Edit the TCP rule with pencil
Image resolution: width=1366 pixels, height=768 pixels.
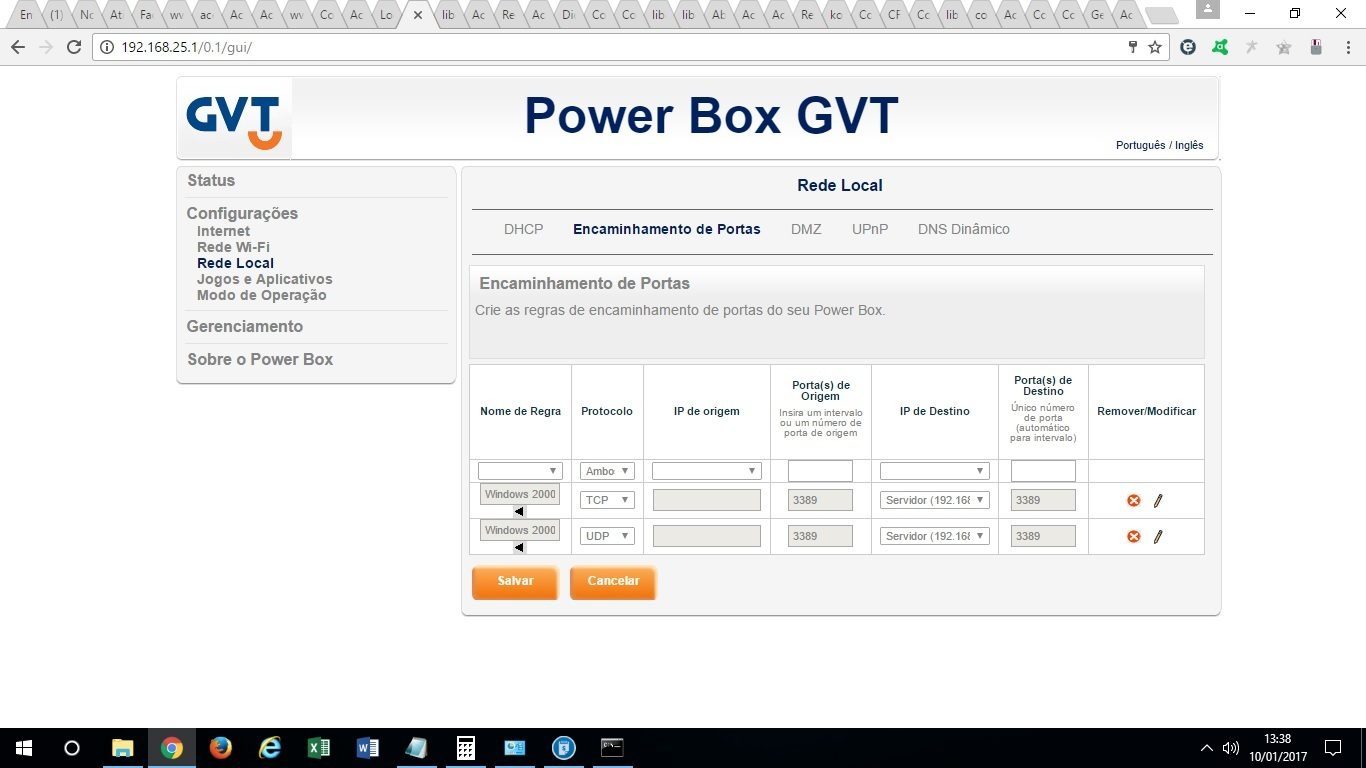pyautogui.click(x=1158, y=500)
